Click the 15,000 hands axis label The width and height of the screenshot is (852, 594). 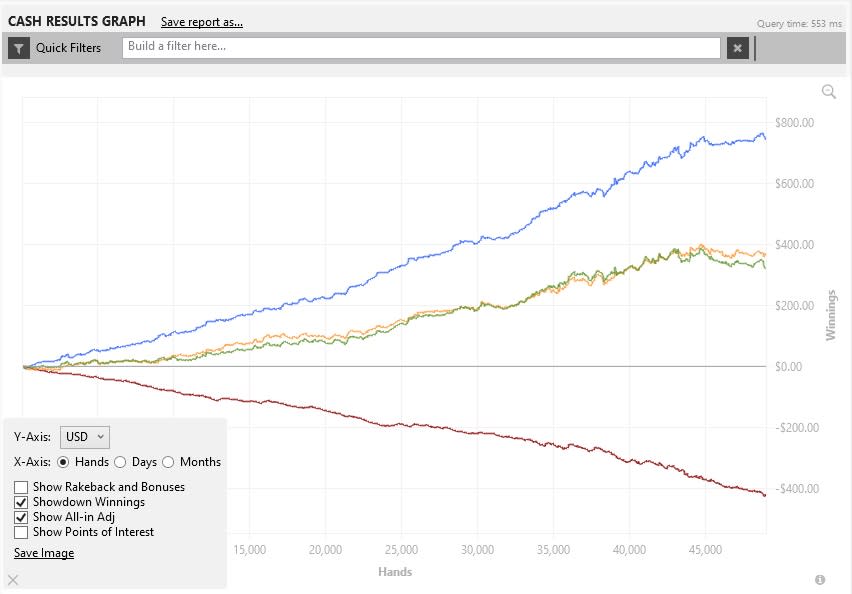(x=249, y=549)
